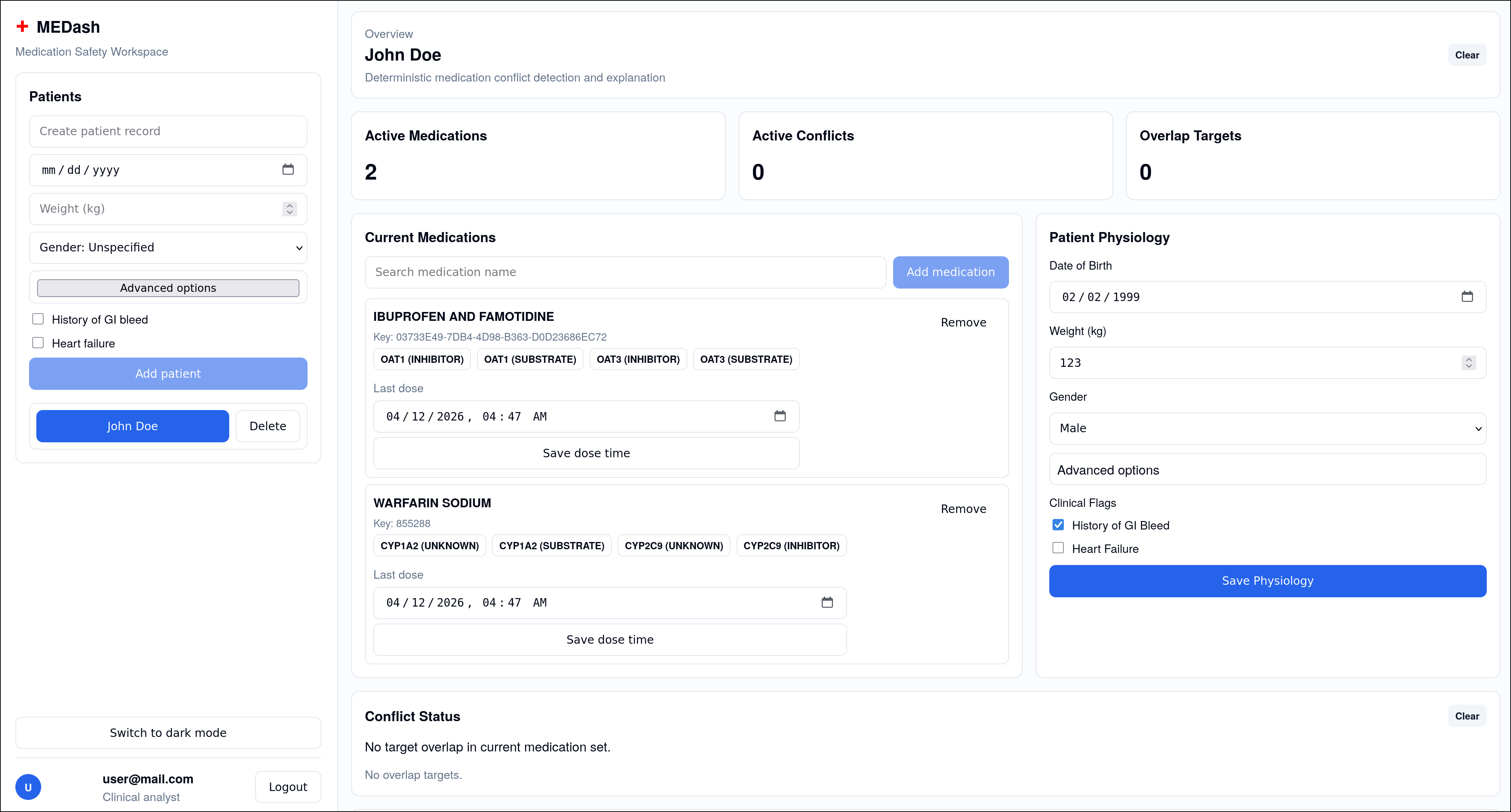The image size is (1511, 812).
Task: Open calendar picker for Ibuprofen last dose
Action: 780,416
